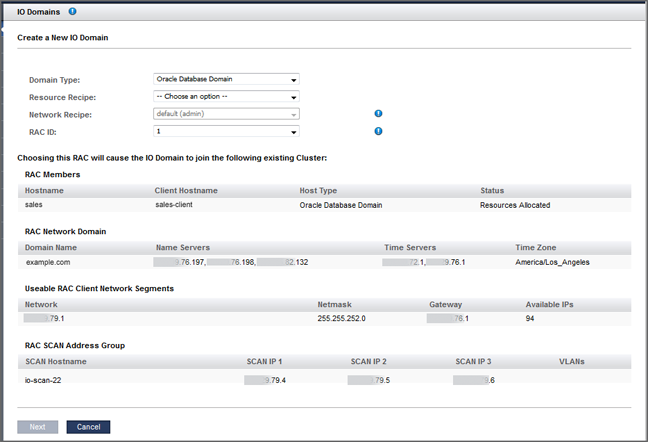The width and height of the screenshot is (648, 442).
Task: Click the 'io-scan-22' SCAN hostname cell
Action: click(x=43, y=380)
